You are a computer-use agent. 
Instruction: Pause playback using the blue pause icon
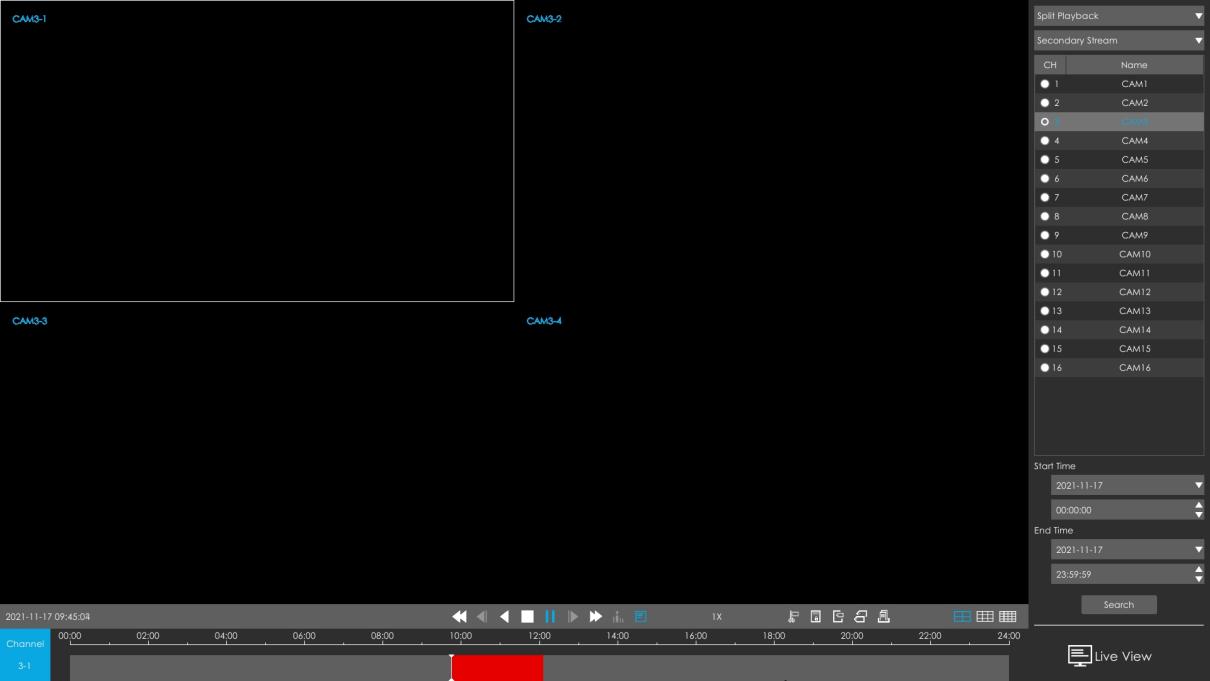[550, 616]
